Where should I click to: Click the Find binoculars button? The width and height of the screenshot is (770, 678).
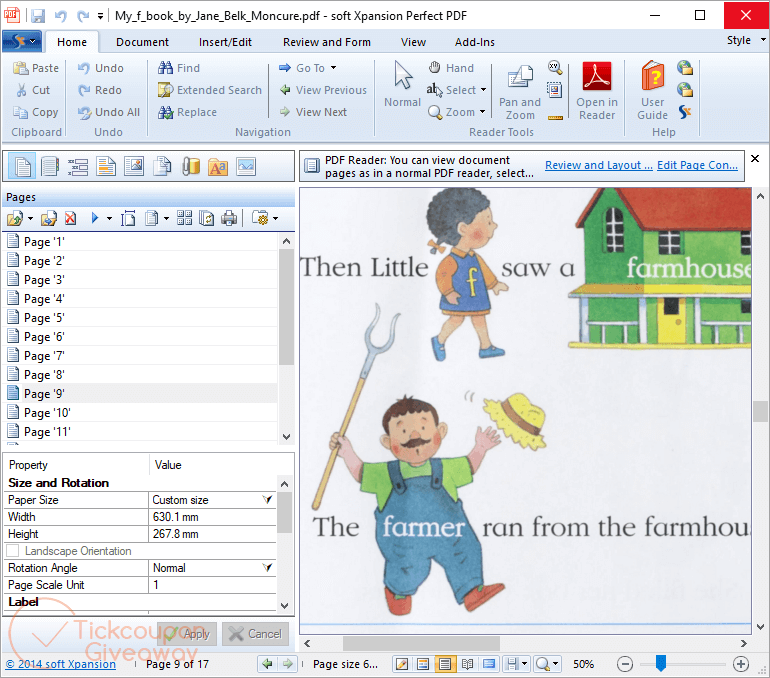pos(179,68)
